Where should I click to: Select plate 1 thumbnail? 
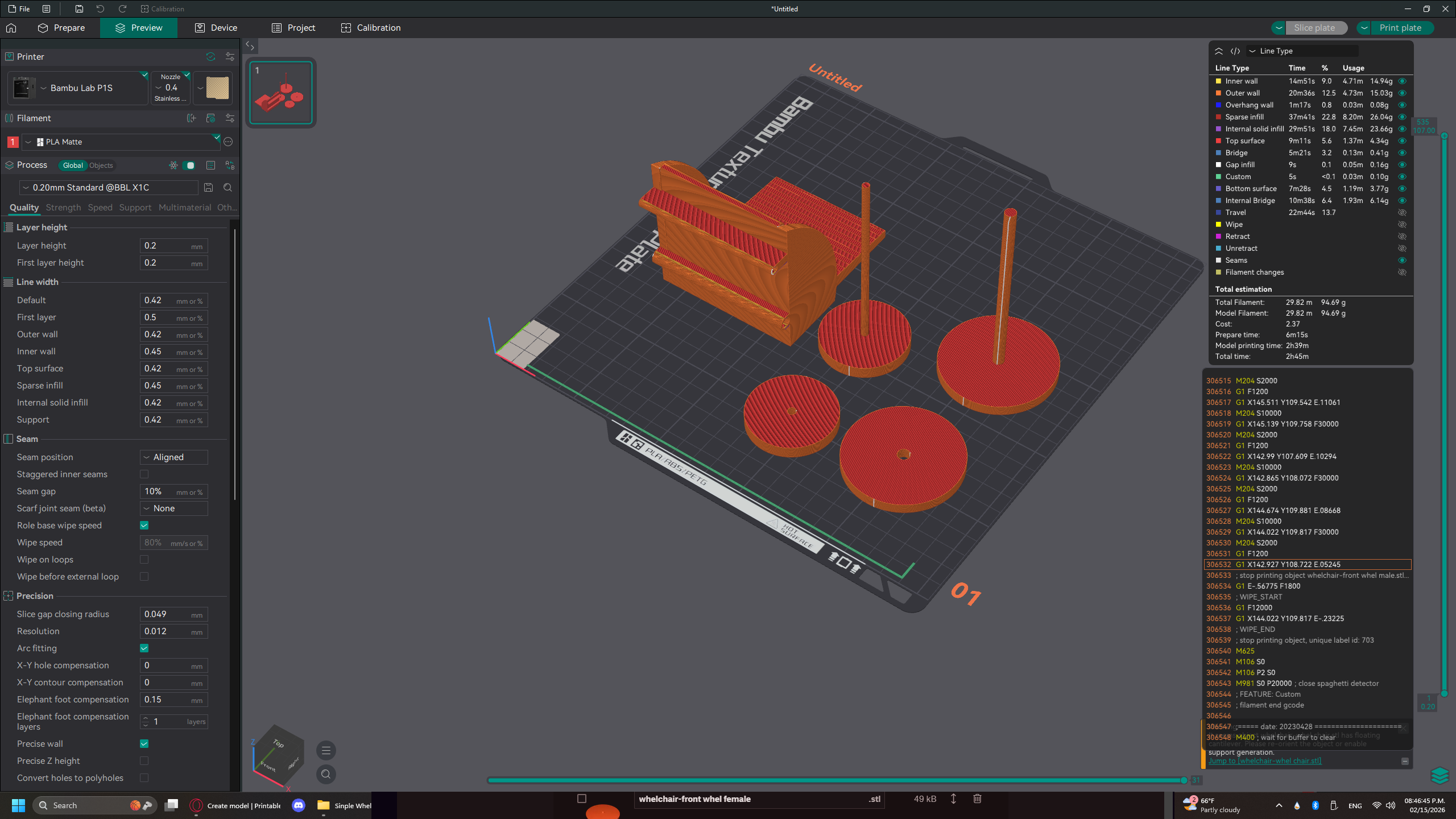click(x=281, y=93)
